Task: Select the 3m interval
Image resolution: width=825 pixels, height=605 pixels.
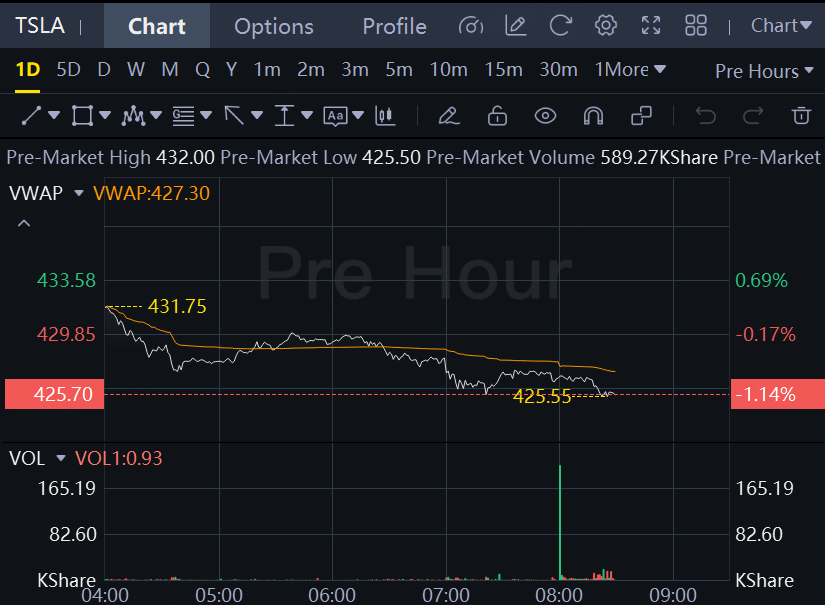Action: click(x=355, y=69)
